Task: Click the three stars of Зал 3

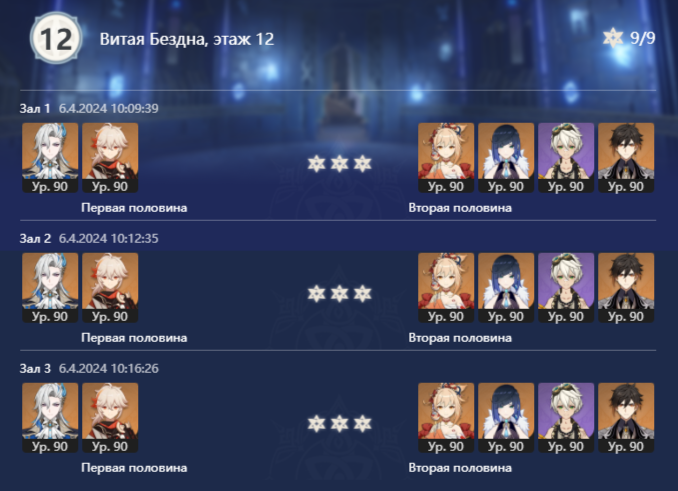Action: [x=339, y=424]
